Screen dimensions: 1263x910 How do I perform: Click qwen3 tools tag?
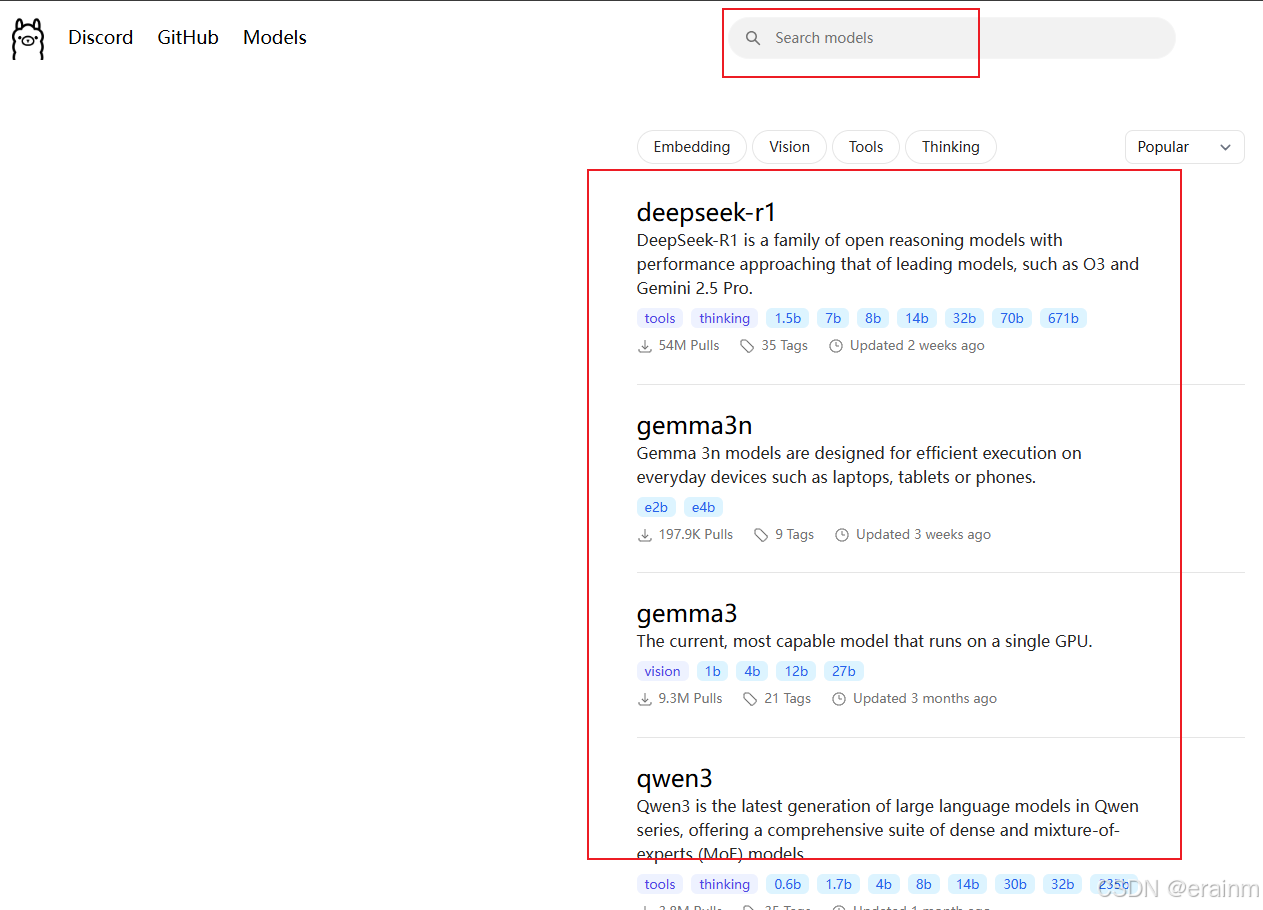click(x=660, y=884)
